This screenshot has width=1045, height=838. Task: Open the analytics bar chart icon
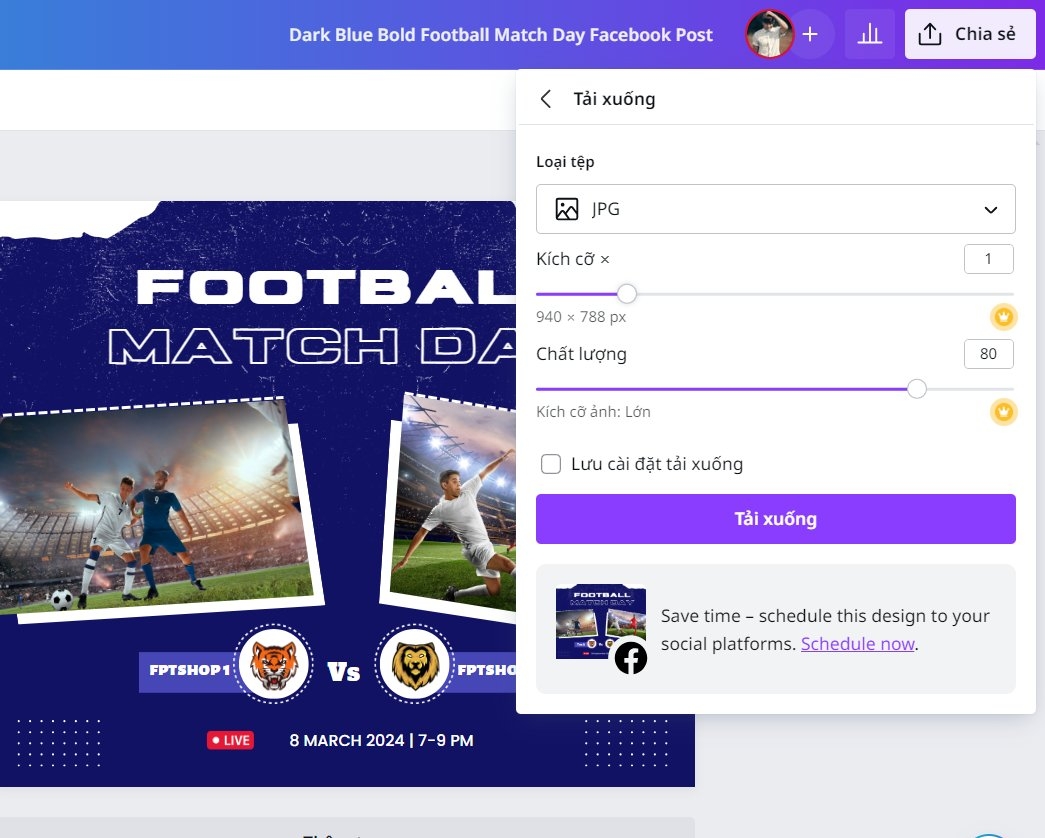click(870, 34)
